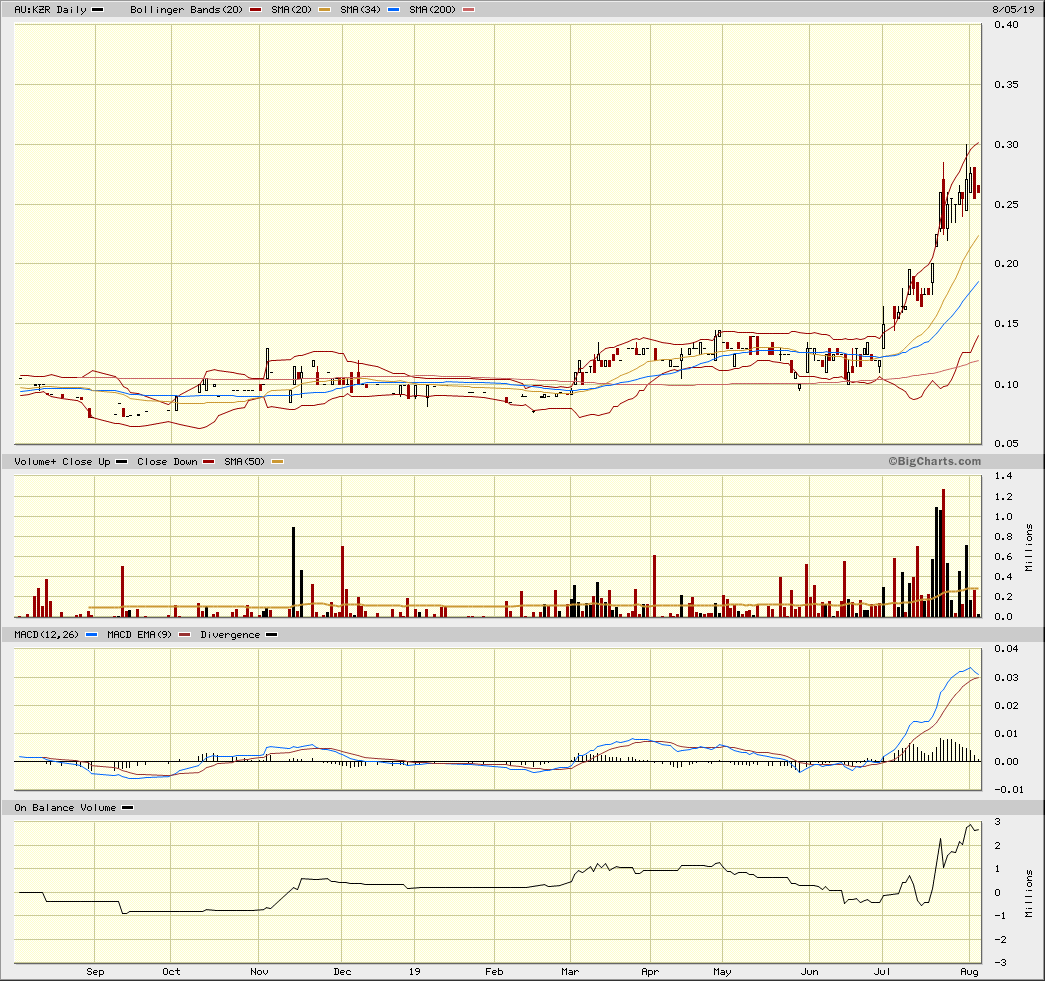Click the 1.4 volume axis label
This screenshot has width=1045, height=981.
pos(1003,476)
